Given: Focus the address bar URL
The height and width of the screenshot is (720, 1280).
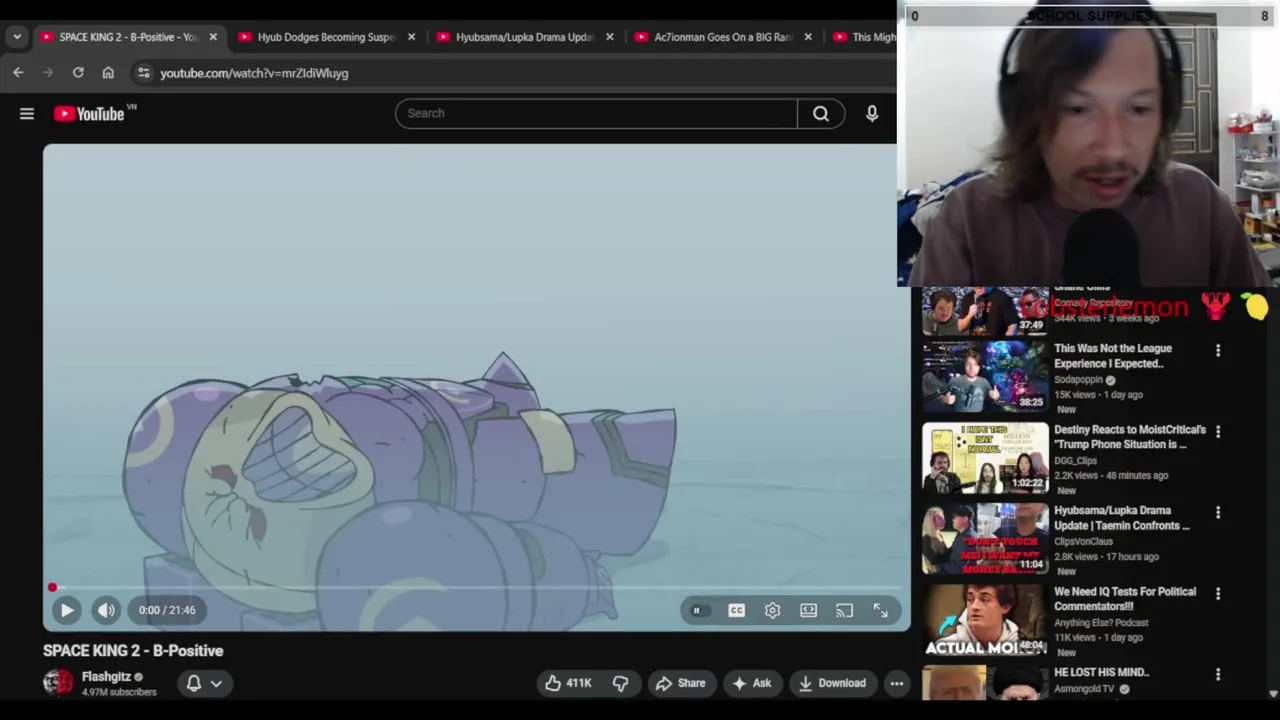Looking at the screenshot, I should coord(254,73).
